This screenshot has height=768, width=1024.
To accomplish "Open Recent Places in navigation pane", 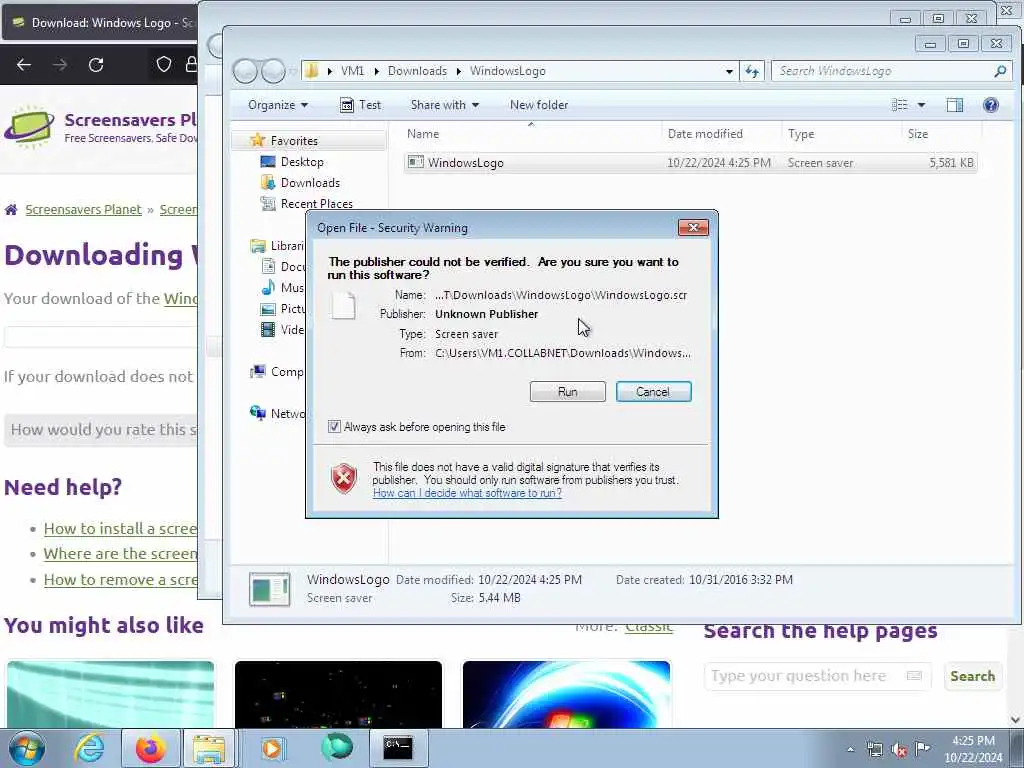I will click(317, 204).
